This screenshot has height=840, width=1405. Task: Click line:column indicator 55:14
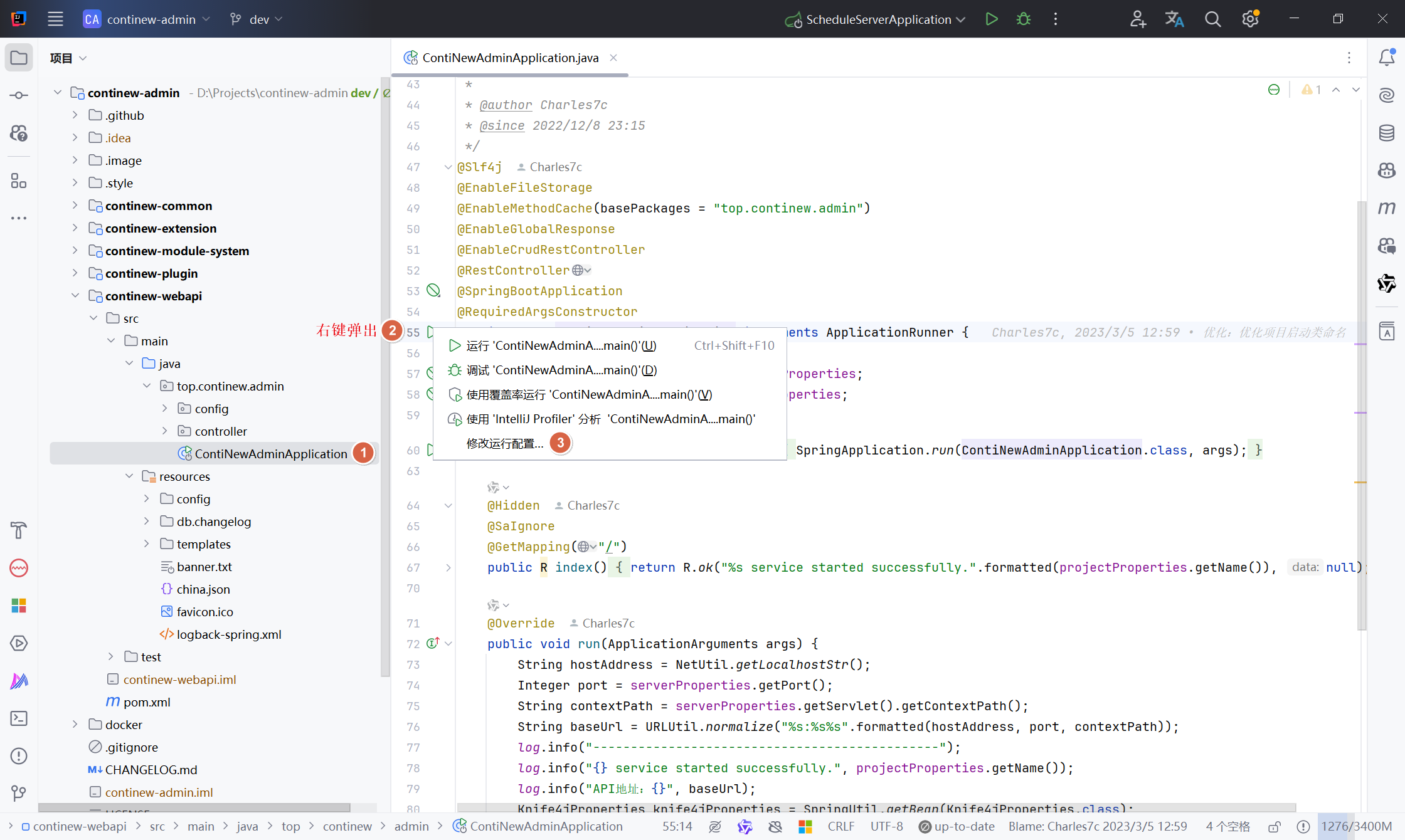[677, 827]
